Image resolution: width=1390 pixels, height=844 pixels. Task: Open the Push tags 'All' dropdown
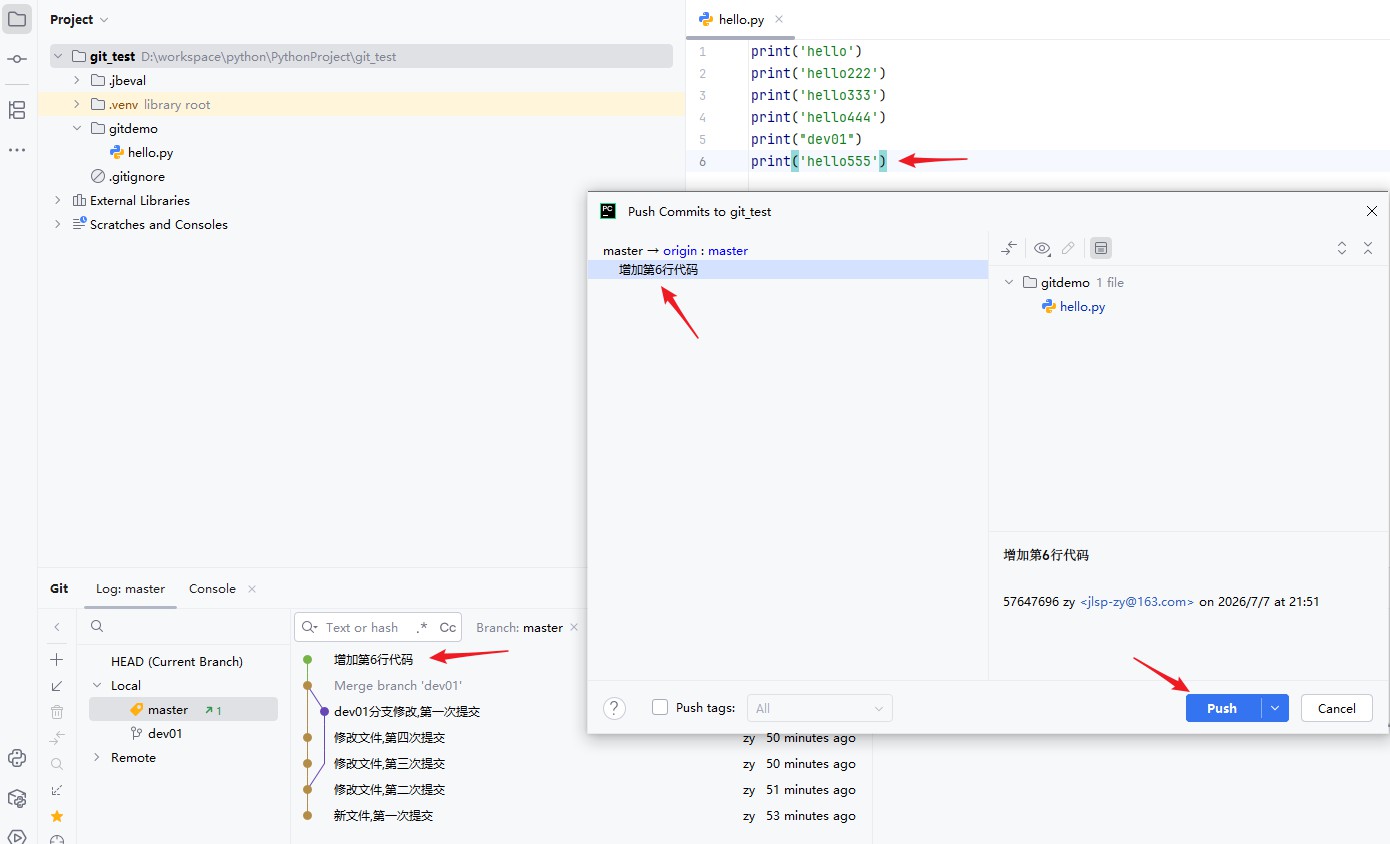(x=819, y=708)
